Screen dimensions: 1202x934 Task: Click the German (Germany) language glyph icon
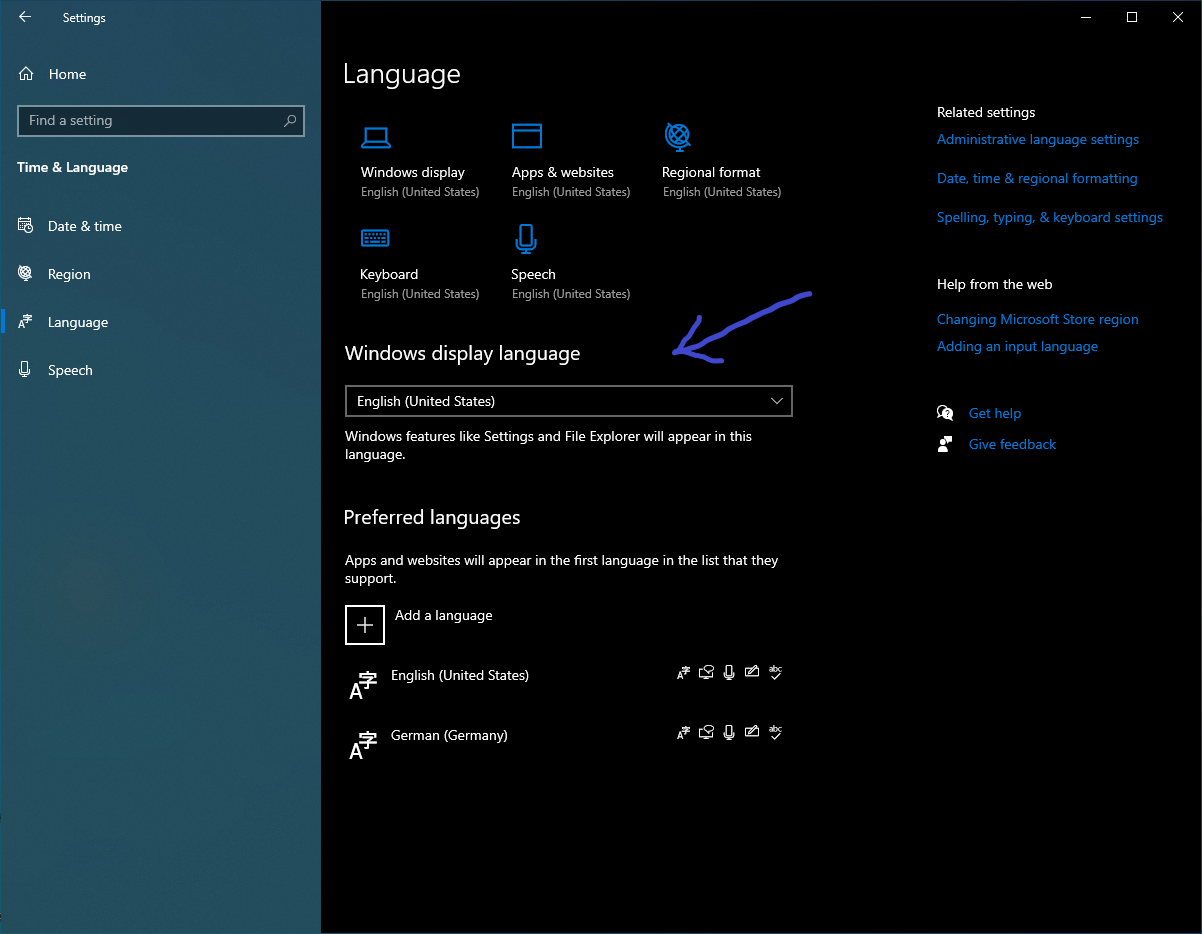click(x=362, y=745)
